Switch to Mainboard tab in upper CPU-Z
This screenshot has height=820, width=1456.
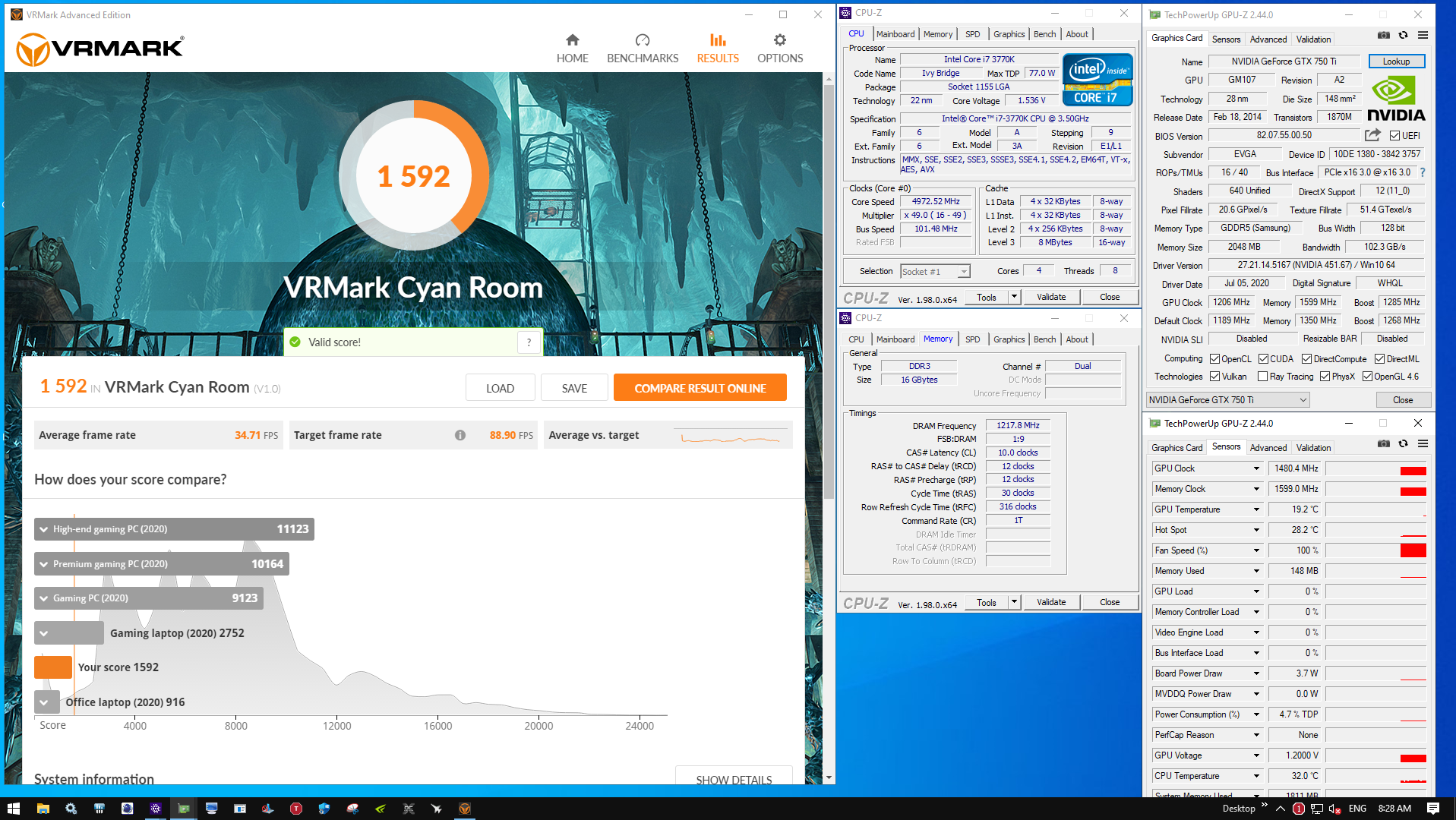point(895,34)
